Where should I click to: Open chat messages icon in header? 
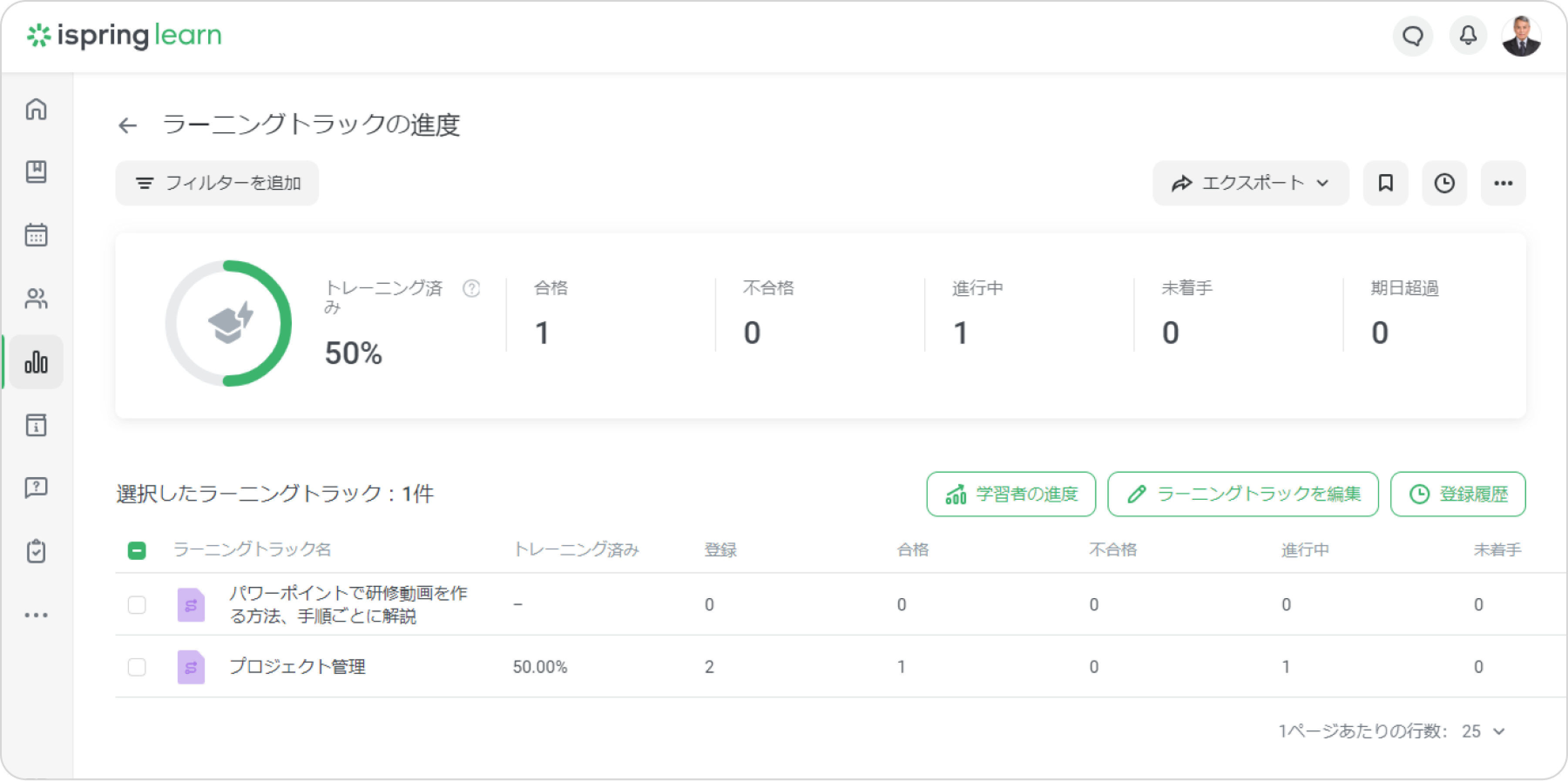[x=1413, y=36]
